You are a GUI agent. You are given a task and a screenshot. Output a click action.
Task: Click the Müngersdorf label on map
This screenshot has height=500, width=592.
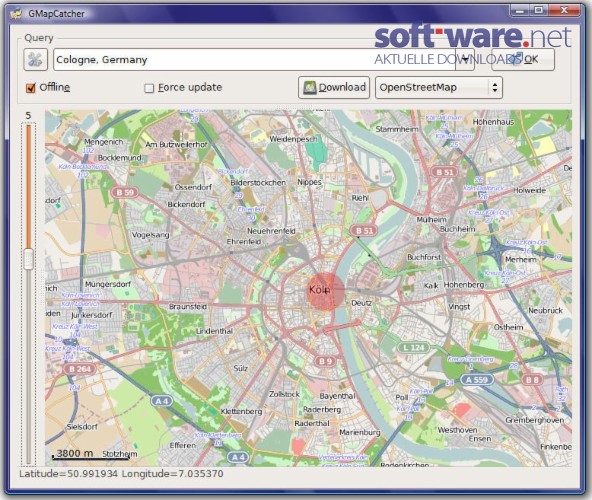108,284
